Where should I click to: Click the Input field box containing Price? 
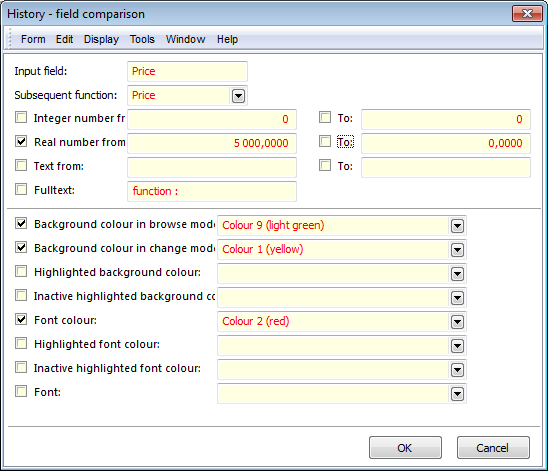click(187, 71)
